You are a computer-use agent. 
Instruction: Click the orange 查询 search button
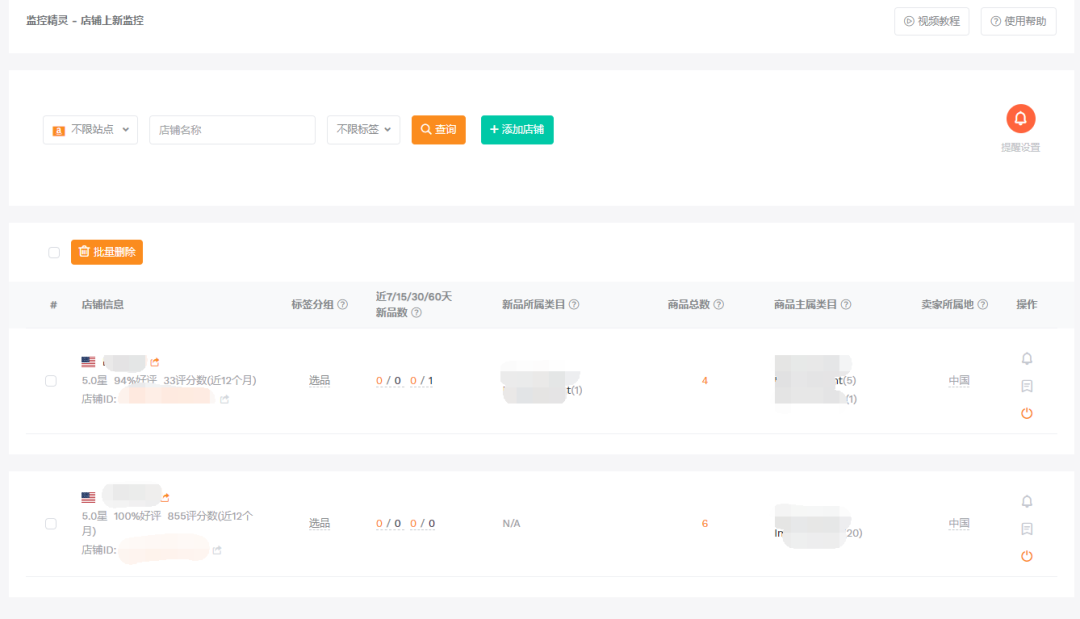click(x=438, y=130)
